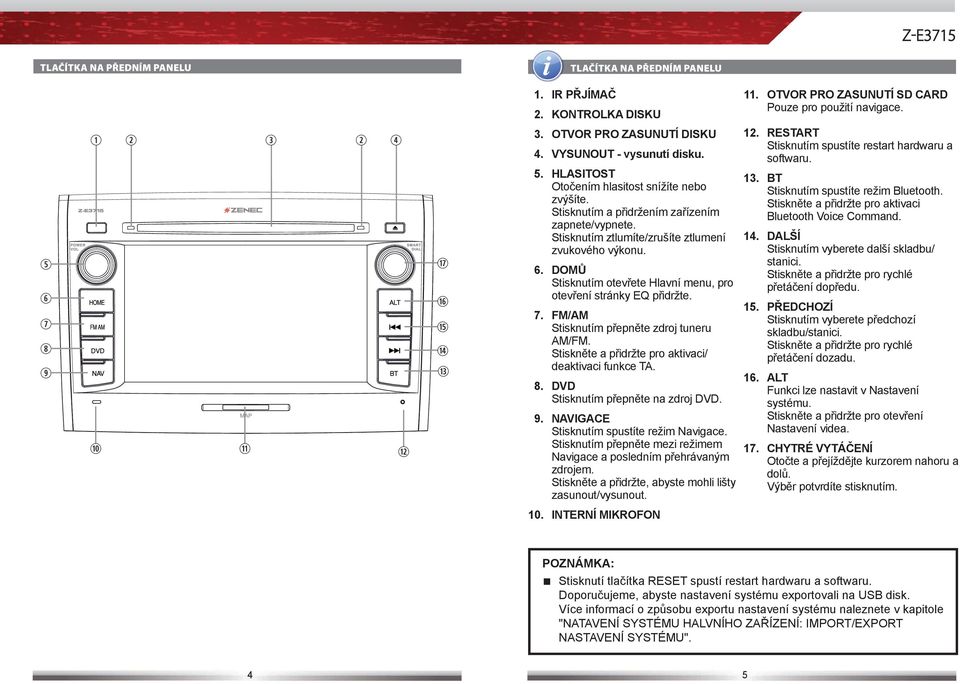Screen dimensions: 960x684
Task: Click the 'CHYTRÉ VYTÁČENÍ' heading
Action: [820, 448]
